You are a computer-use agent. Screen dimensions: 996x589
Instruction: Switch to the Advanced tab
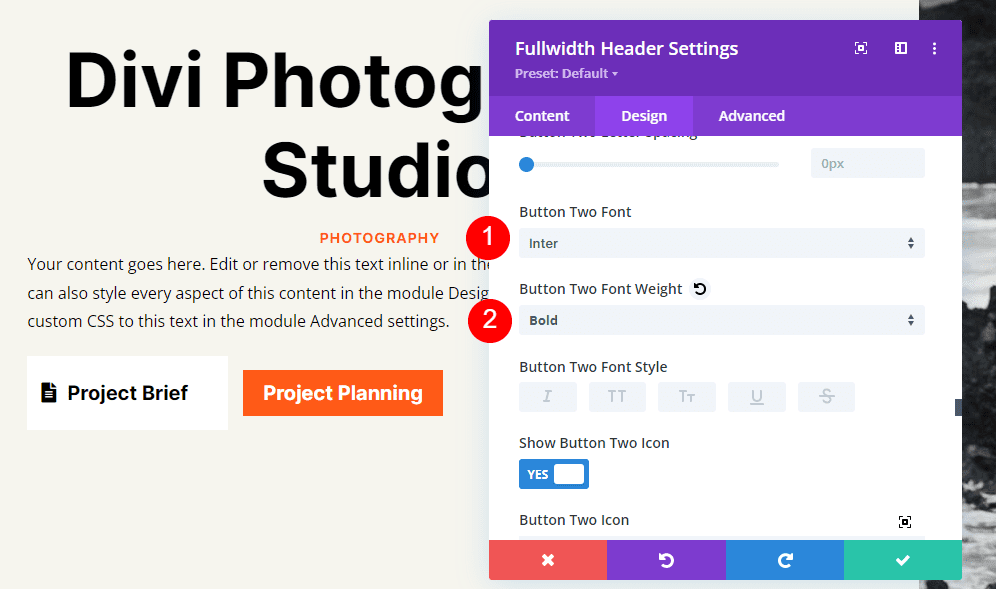751,115
